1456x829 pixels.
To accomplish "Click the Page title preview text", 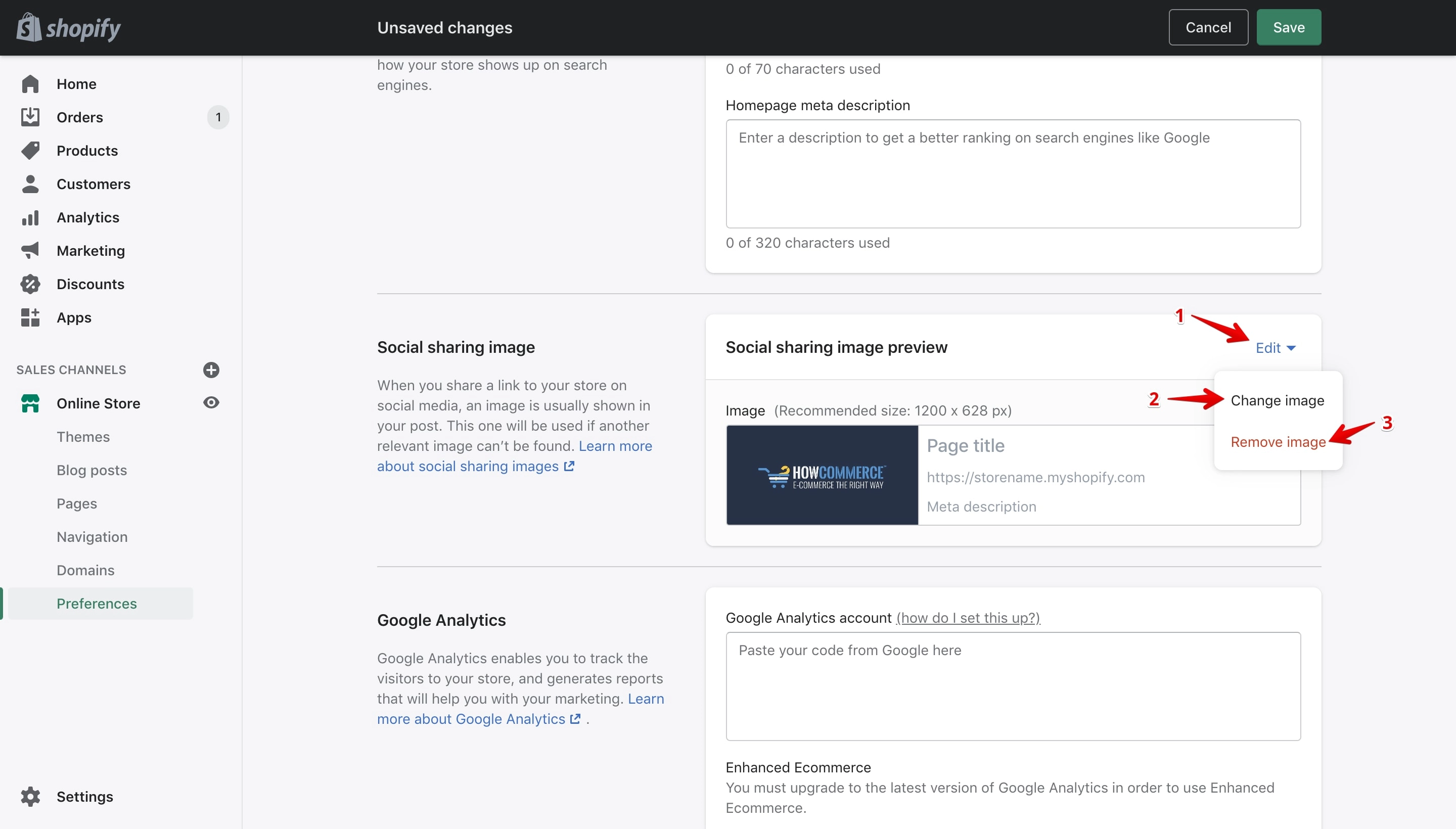I will [965, 446].
